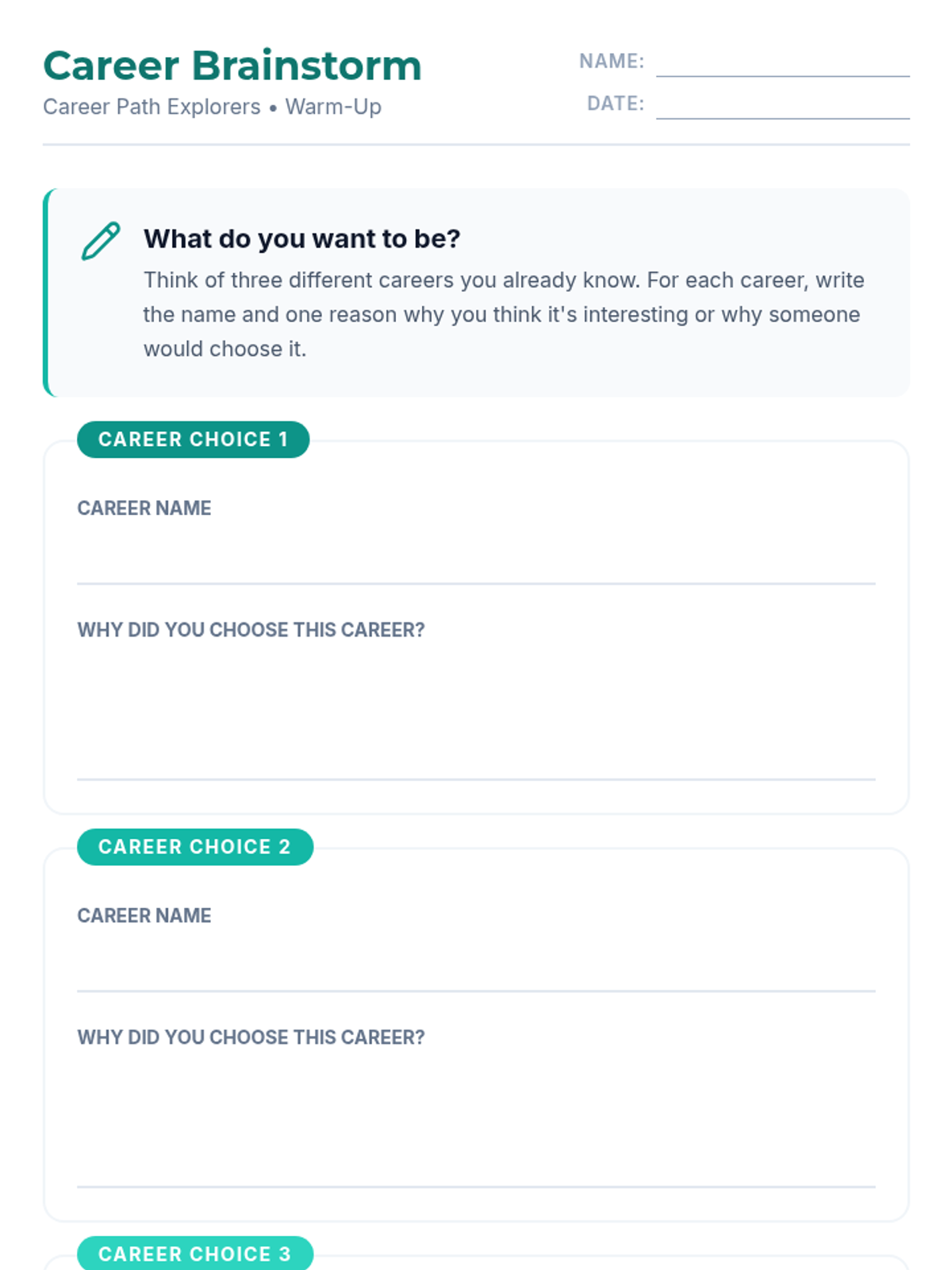The width and height of the screenshot is (952, 1270).
Task: Click the CAREER NAME label in Choice 2
Action: point(144,915)
